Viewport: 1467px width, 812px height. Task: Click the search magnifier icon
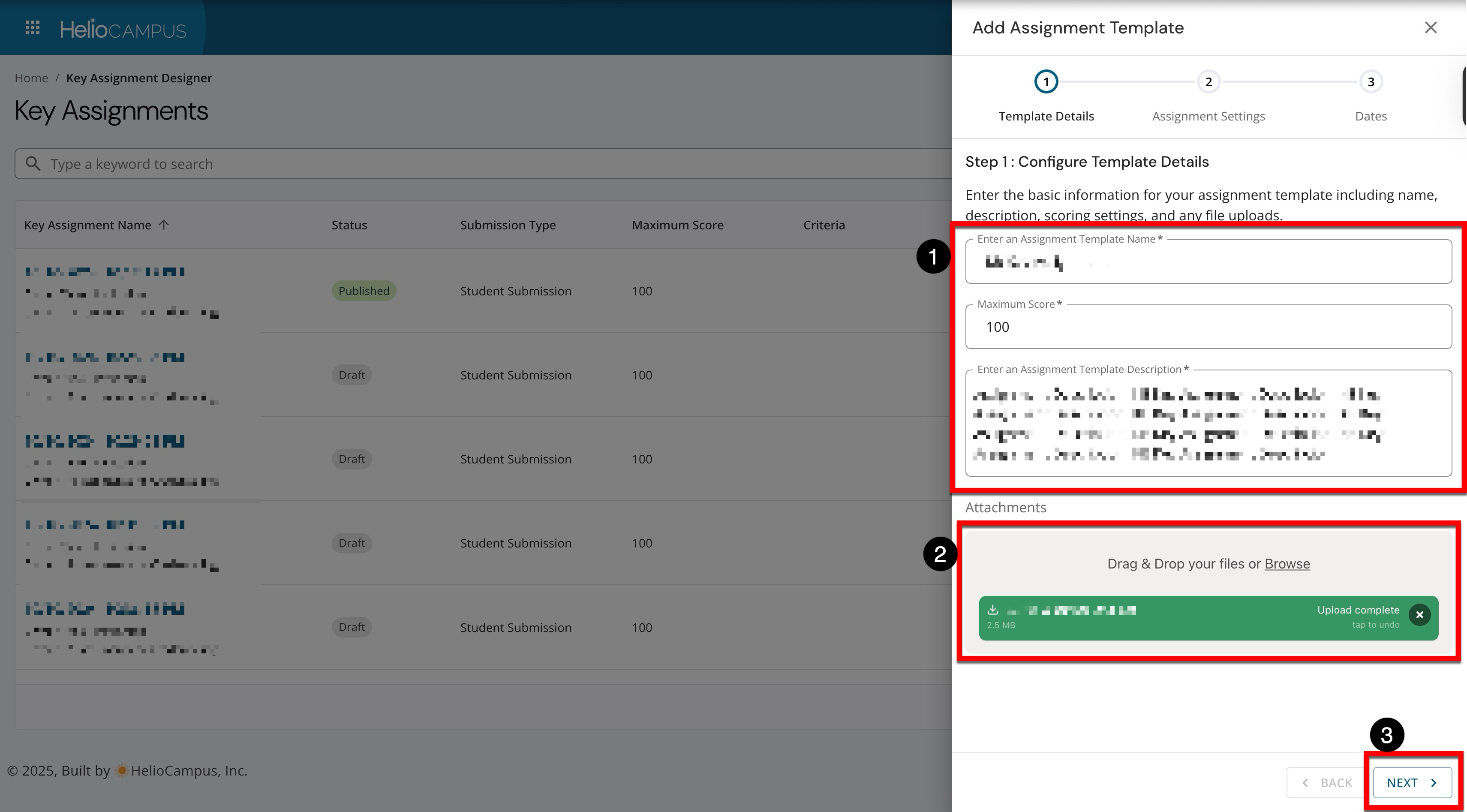coord(33,164)
